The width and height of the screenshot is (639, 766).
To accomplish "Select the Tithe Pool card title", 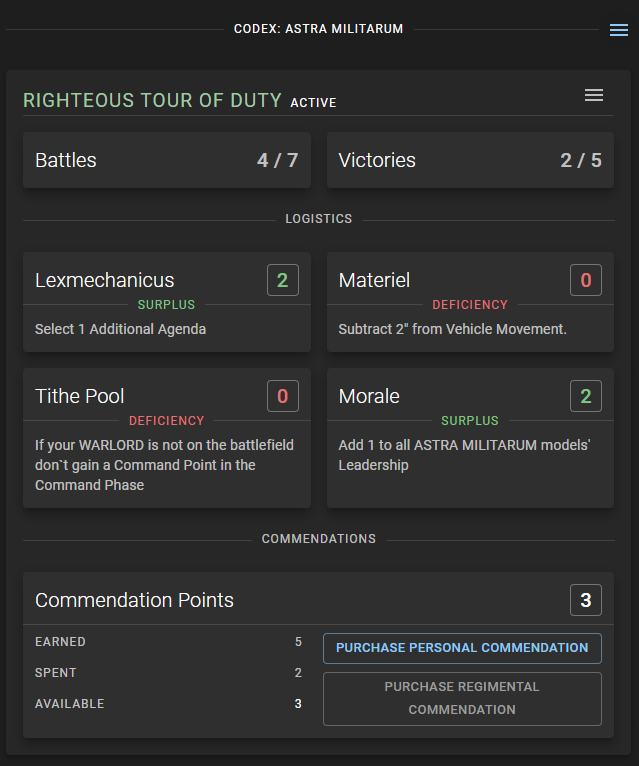I will (80, 397).
